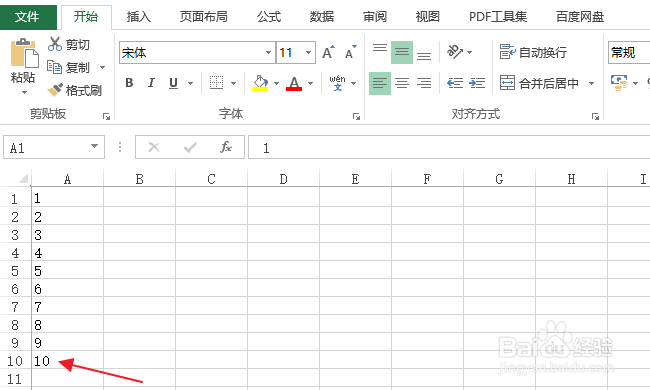
Task: Toggle left text alignment
Action: point(380,83)
